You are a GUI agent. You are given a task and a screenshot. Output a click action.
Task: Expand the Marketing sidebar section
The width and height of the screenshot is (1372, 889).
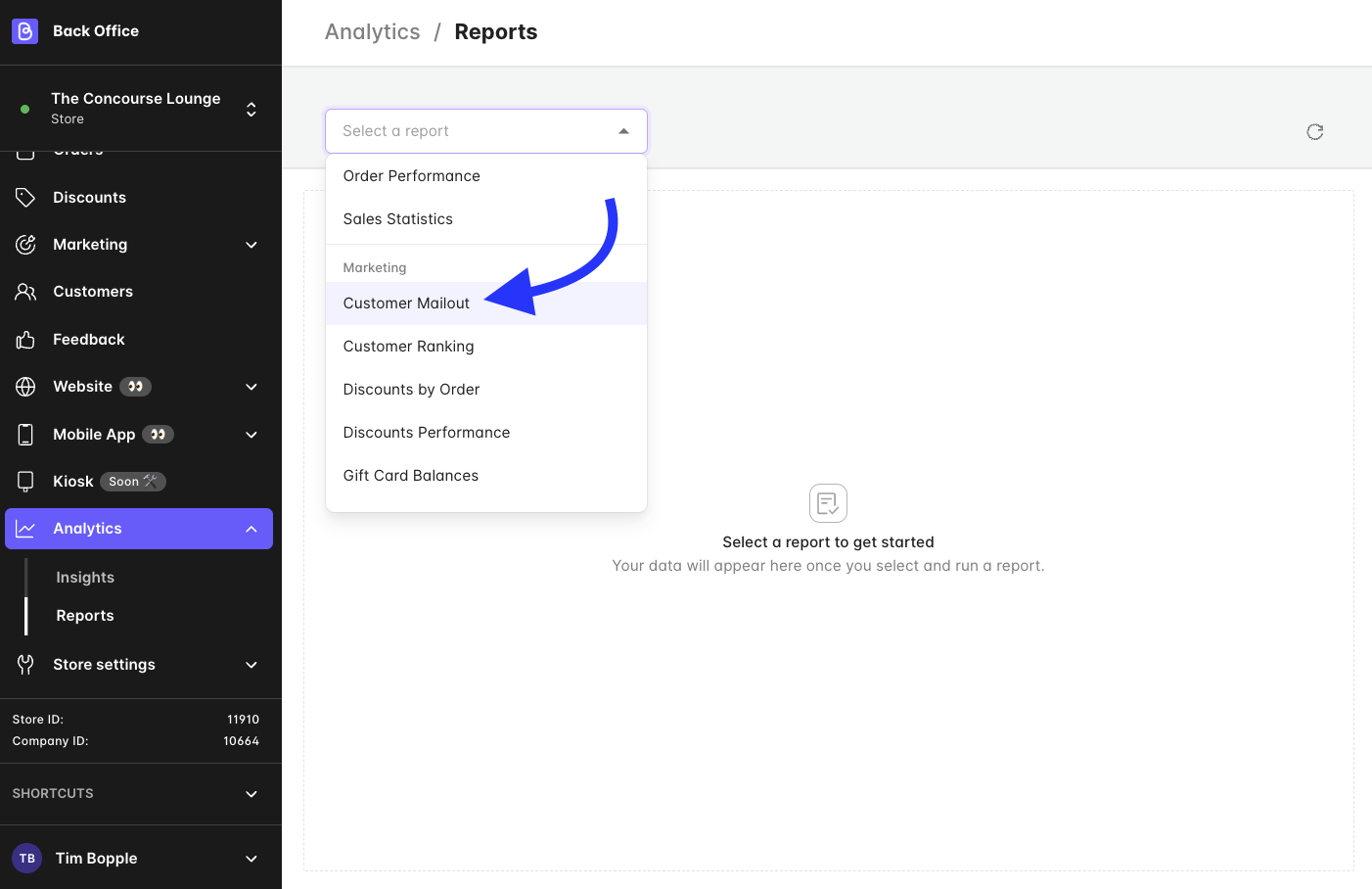[x=252, y=245]
